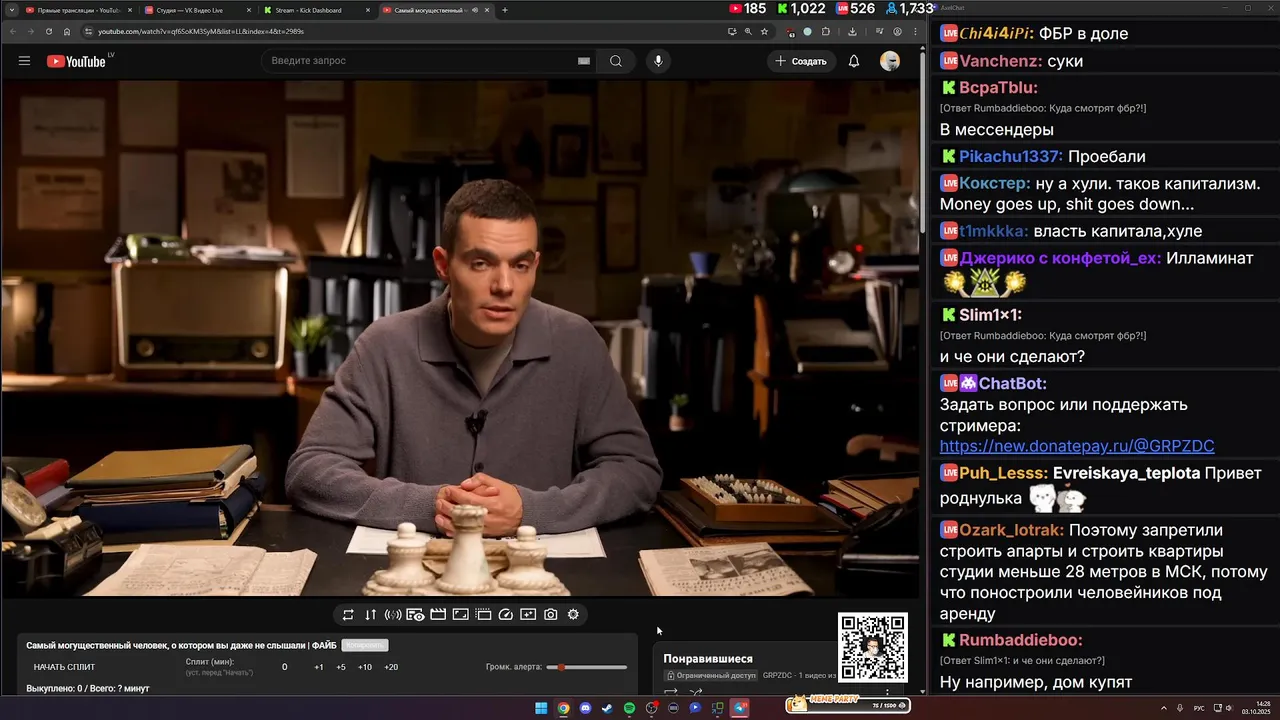Image resolution: width=1280 pixels, height=720 pixels.
Task: Open the Windows Start menu
Action: pyautogui.click(x=541, y=708)
